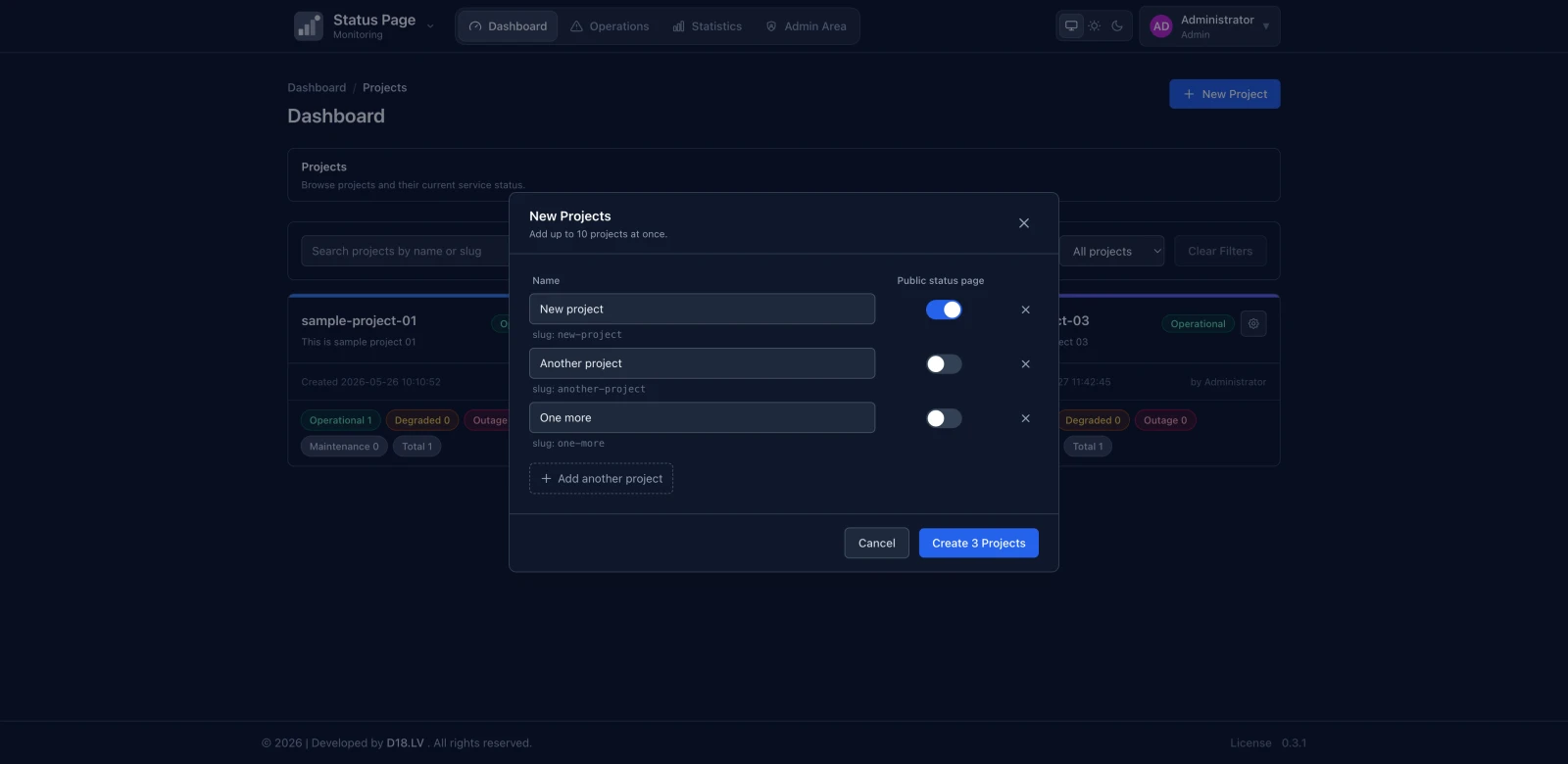Enable public status page for Another project
The width and height of the screenshot is (1568, 764).
click(x=944, y=364)
